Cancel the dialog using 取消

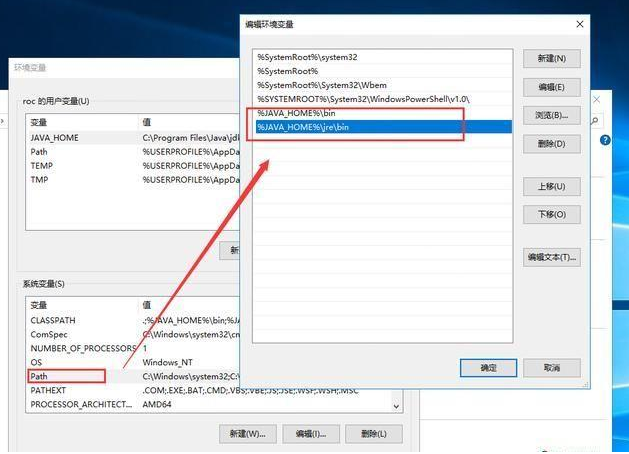[x=552, y=368]
